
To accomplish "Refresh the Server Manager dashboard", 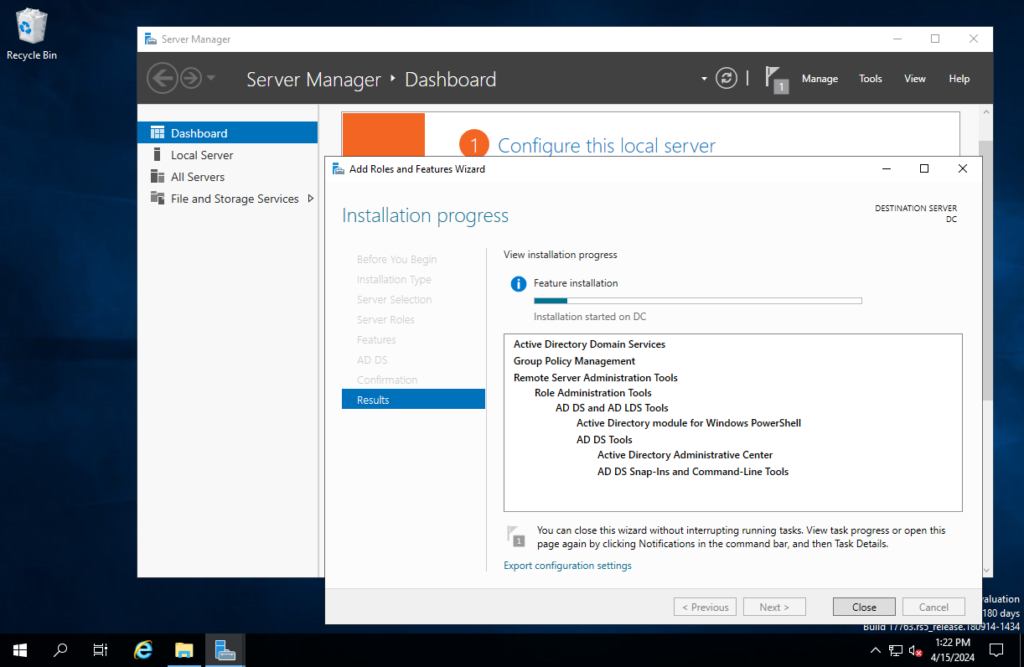I will click(726, 78).
